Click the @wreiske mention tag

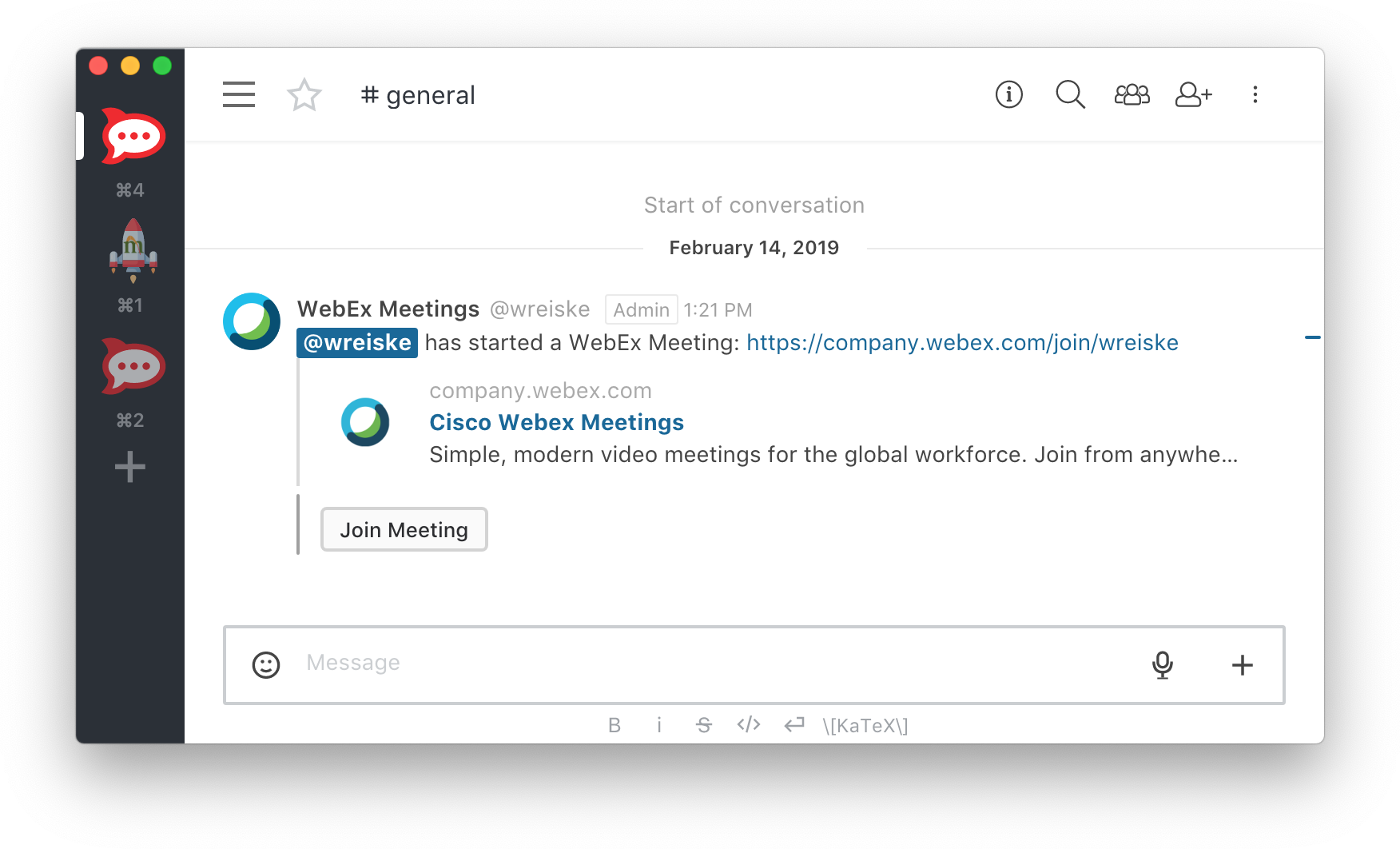point(357,342)
